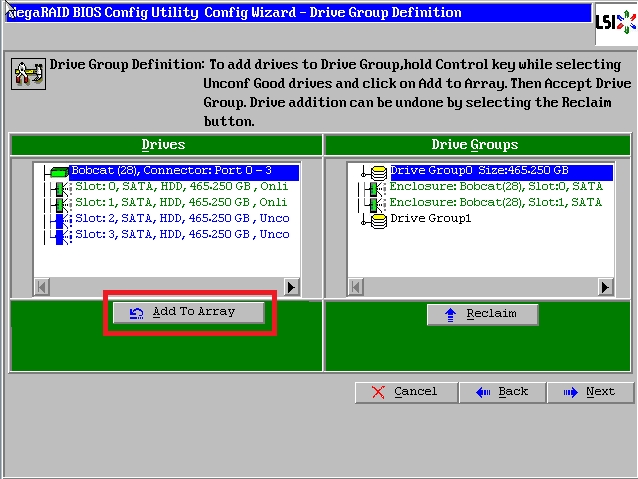Click the Slot: 2 blue drive icon
638x479 pixels.
coord(62,221)
